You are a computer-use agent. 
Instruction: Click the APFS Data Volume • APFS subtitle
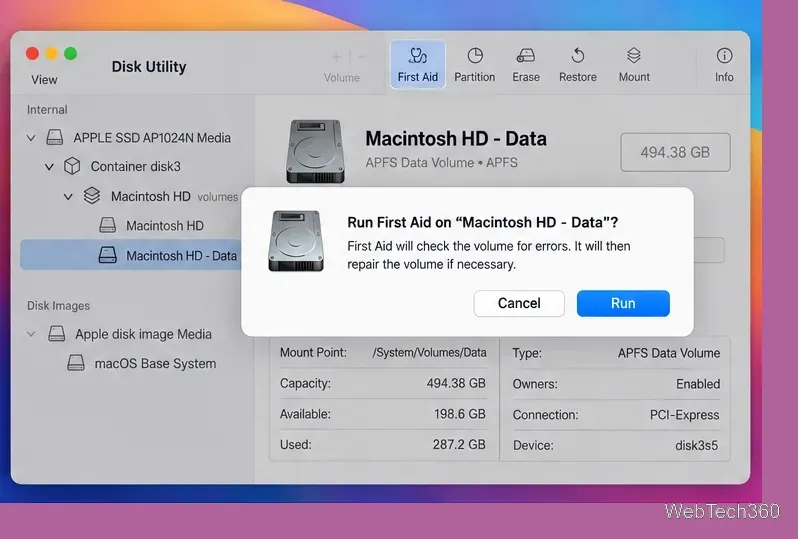[441, 162]
